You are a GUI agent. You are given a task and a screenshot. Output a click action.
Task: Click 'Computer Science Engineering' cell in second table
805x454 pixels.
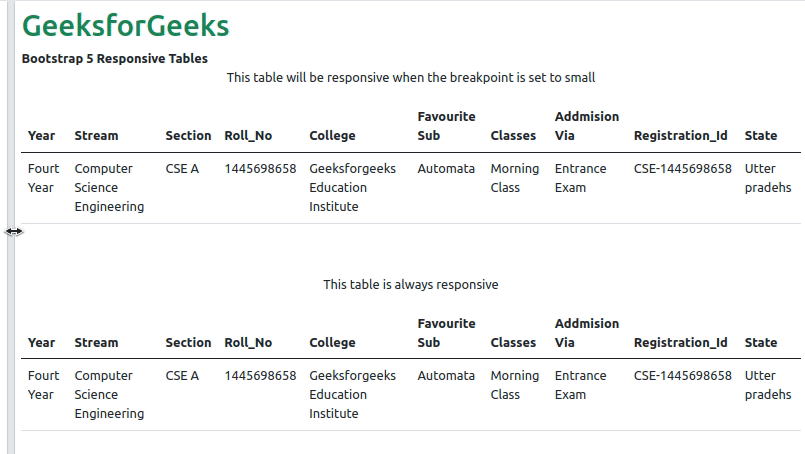[x=109, y=394]
